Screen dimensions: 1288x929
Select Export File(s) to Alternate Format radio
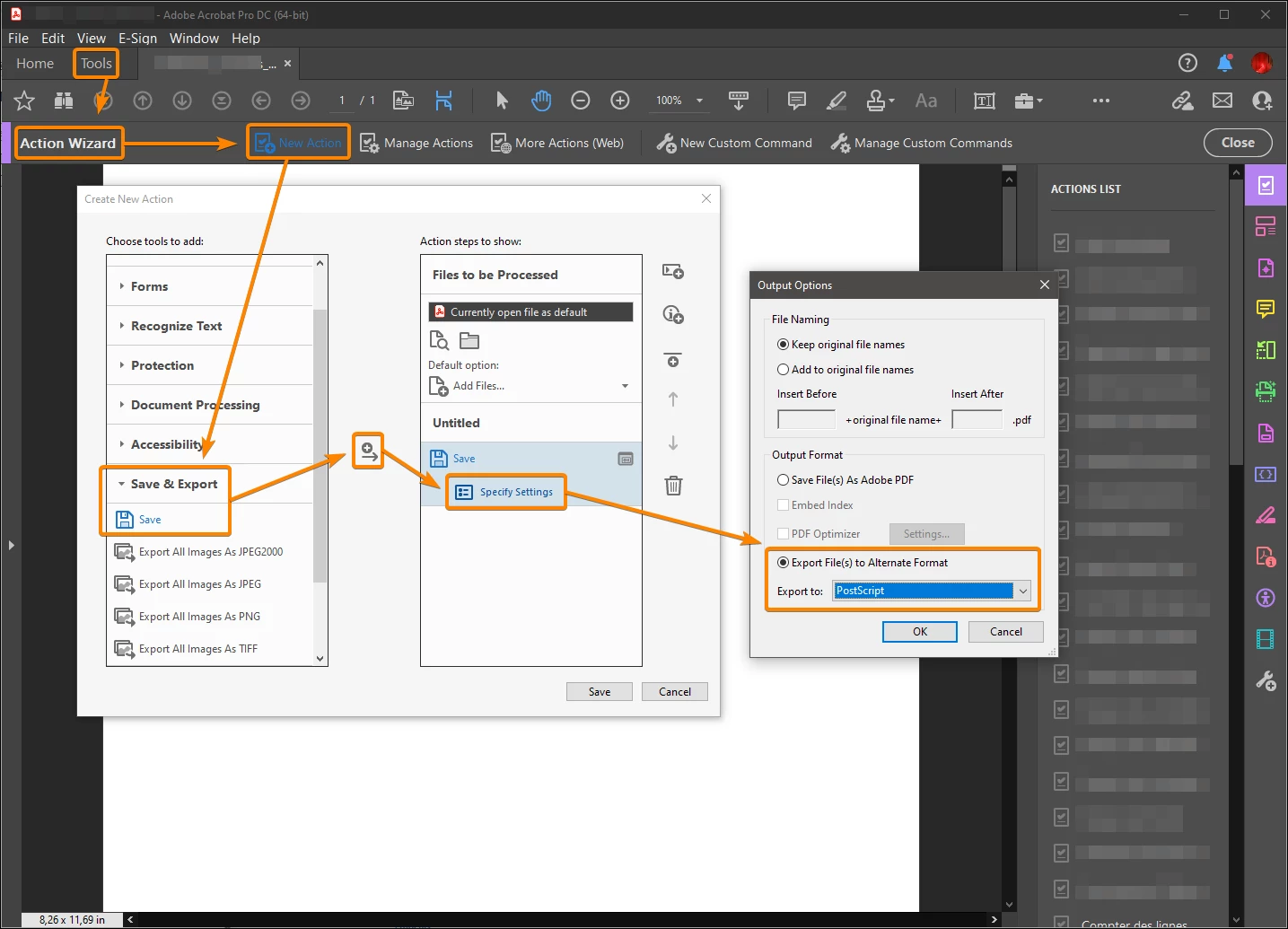(x=783, y=563)
